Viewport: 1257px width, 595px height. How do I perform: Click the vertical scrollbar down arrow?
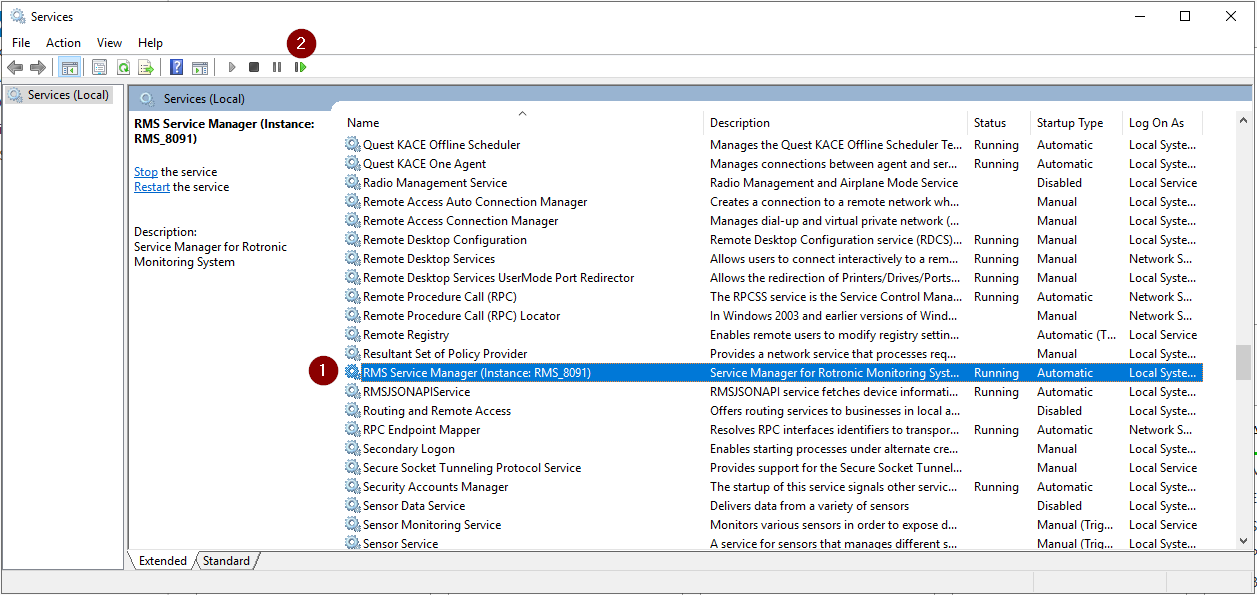[x=1244, y=540]
